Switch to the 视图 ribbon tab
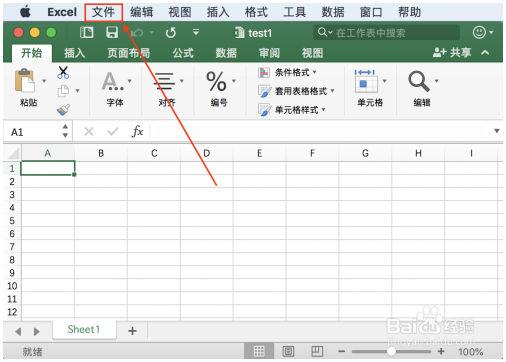The height and width of the screenshot is (362, 506). point(312,53)
